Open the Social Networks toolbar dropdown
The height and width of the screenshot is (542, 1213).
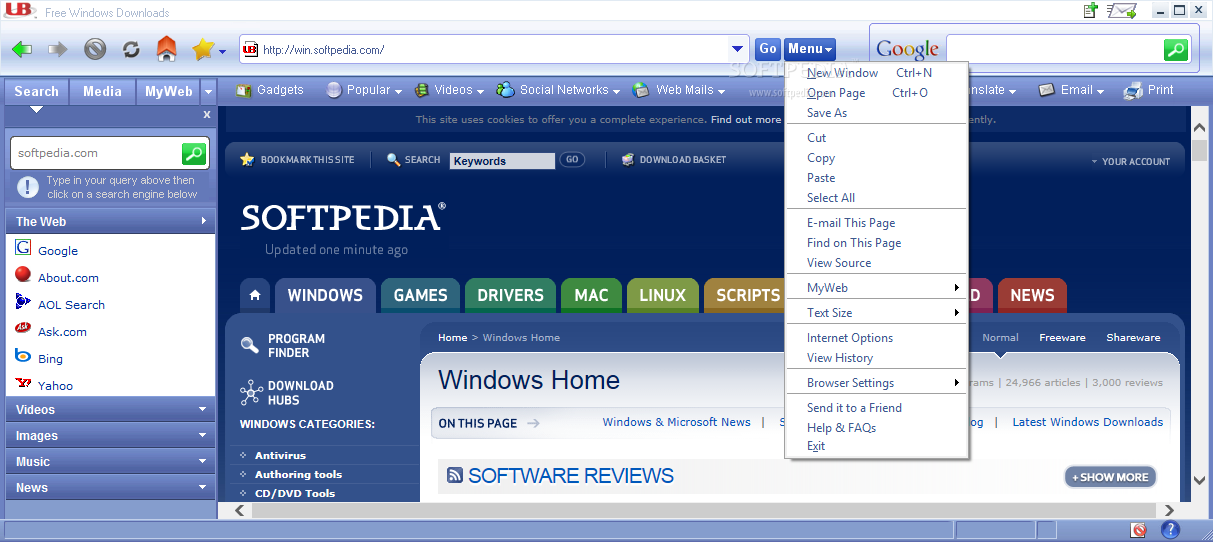pyautogui.click(x=558, y=90)
